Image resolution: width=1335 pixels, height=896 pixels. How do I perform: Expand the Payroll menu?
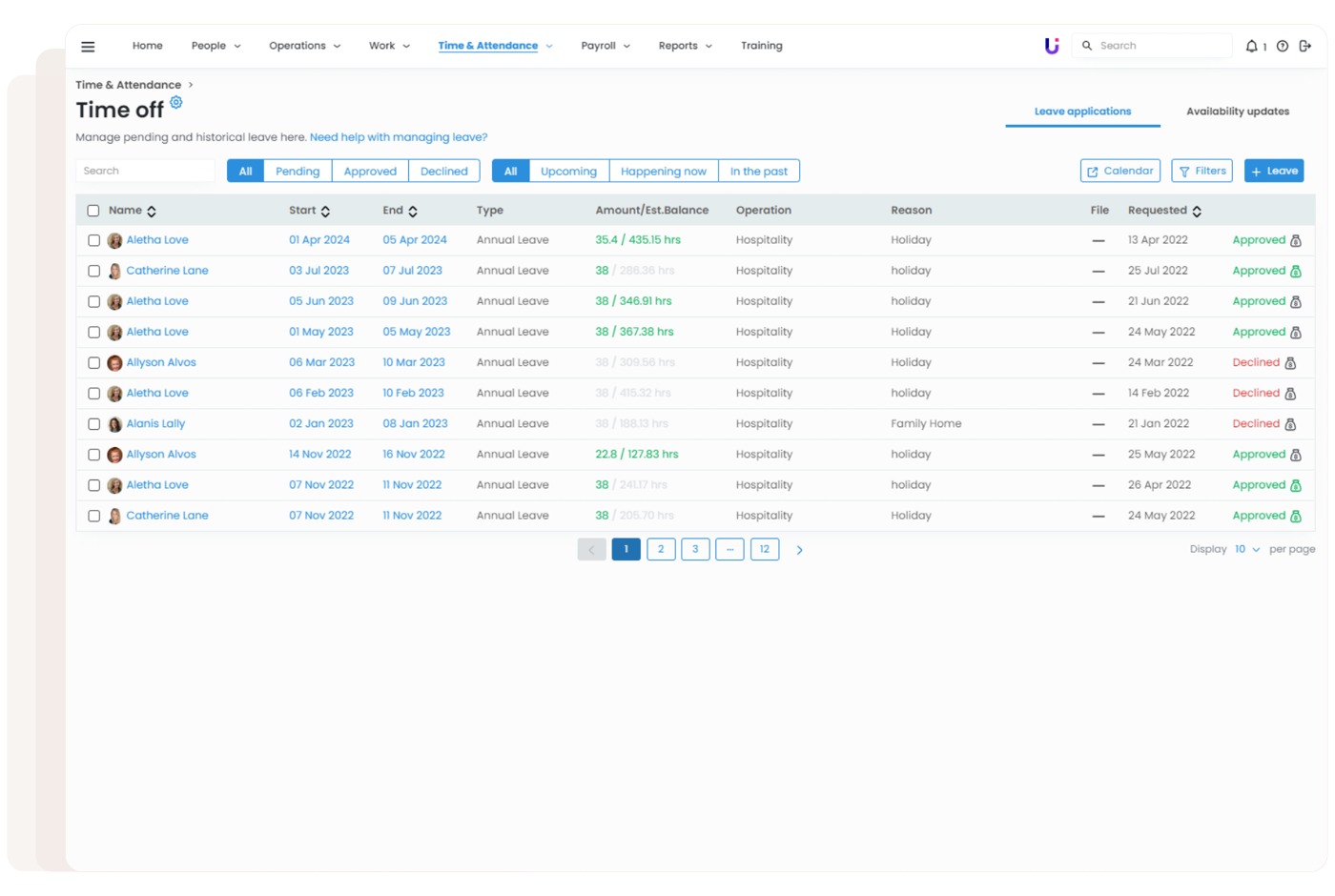click(x=605, y=45)
